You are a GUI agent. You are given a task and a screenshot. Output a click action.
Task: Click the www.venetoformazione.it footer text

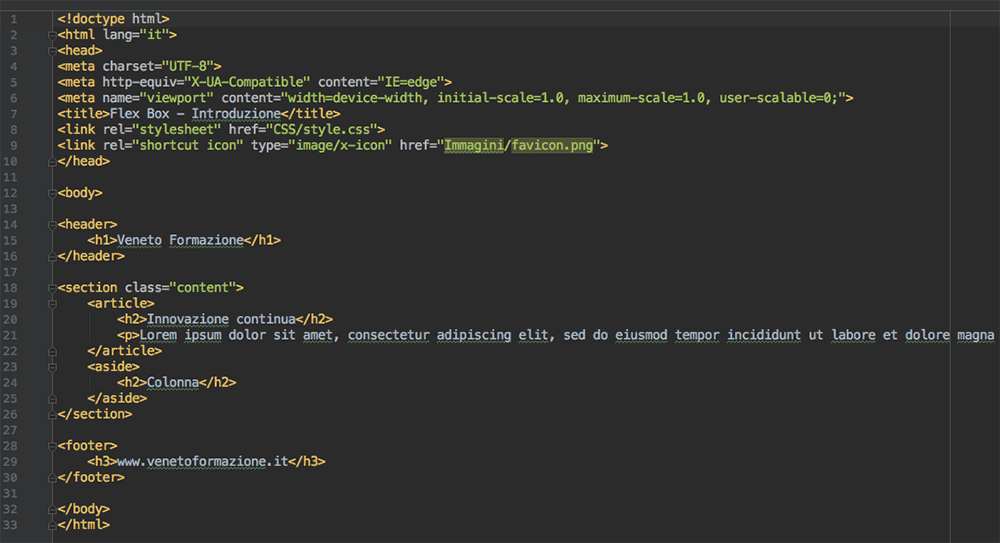(x=203, y=461)
